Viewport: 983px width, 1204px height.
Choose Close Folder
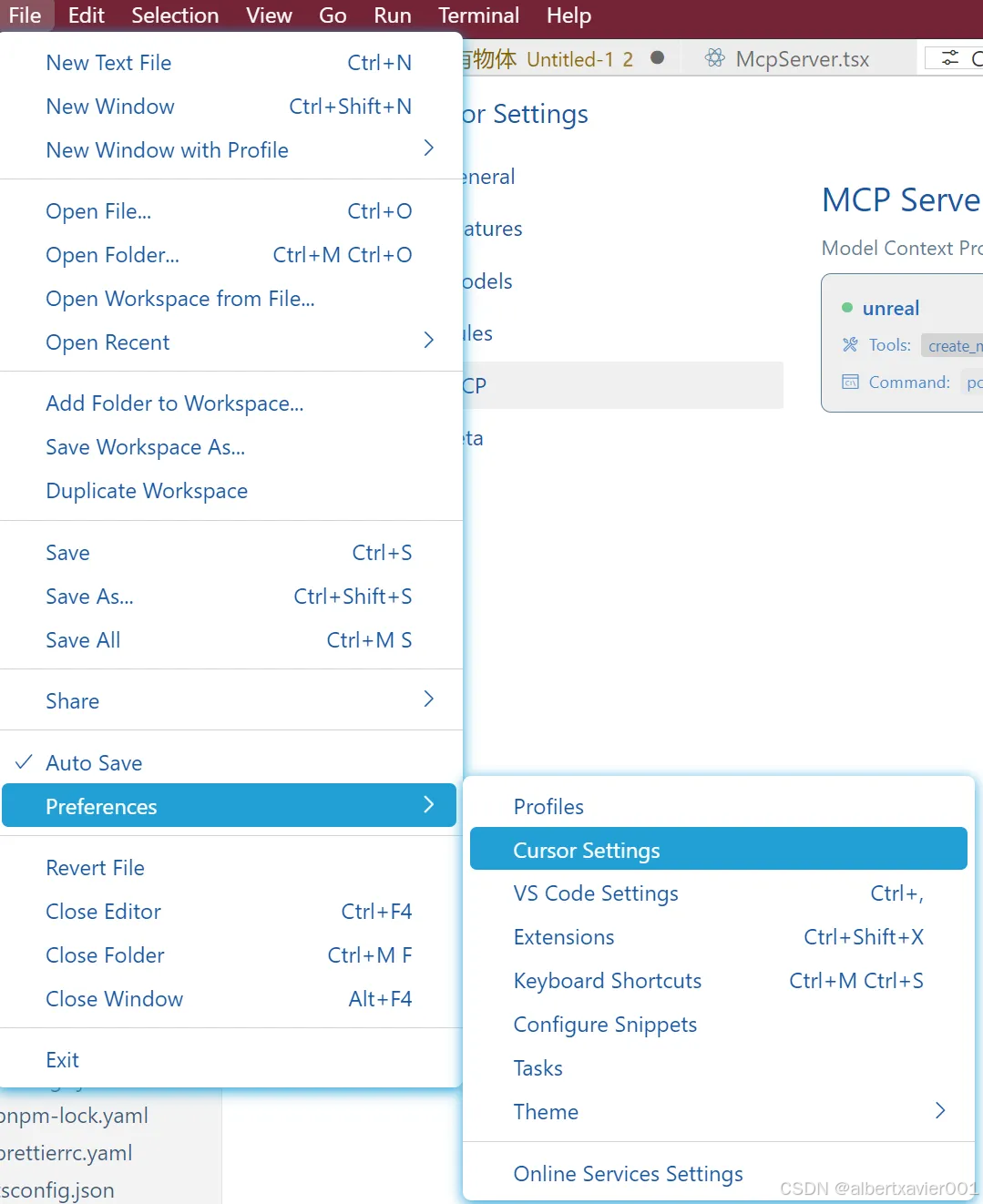point(229,955)
